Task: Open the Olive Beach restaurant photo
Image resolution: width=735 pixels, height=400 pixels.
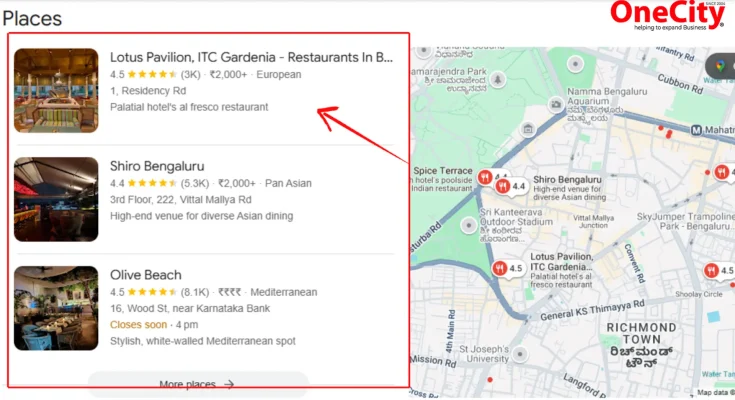Action: (x=56, y=308)
